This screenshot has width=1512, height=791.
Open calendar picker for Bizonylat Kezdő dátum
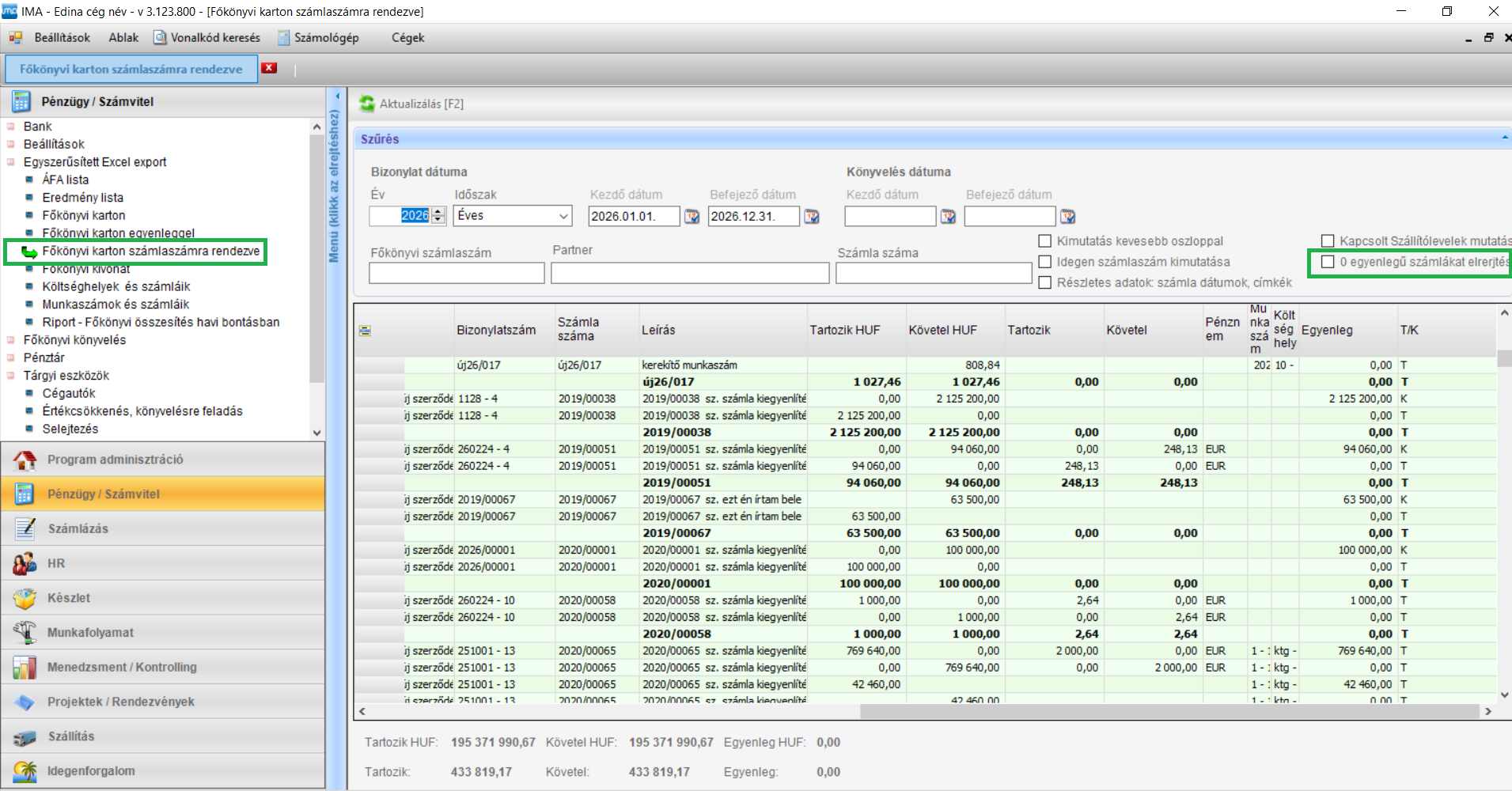(x=692, y=217)
